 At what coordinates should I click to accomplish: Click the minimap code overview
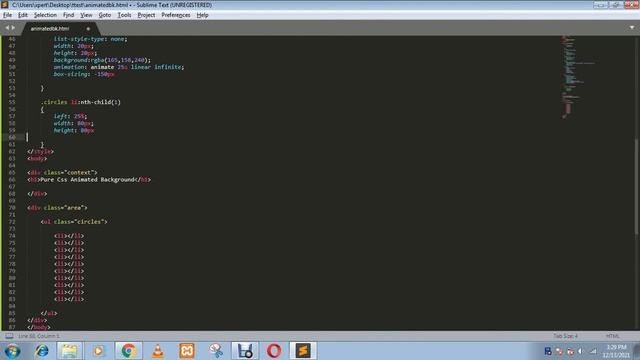coord(578,77)
